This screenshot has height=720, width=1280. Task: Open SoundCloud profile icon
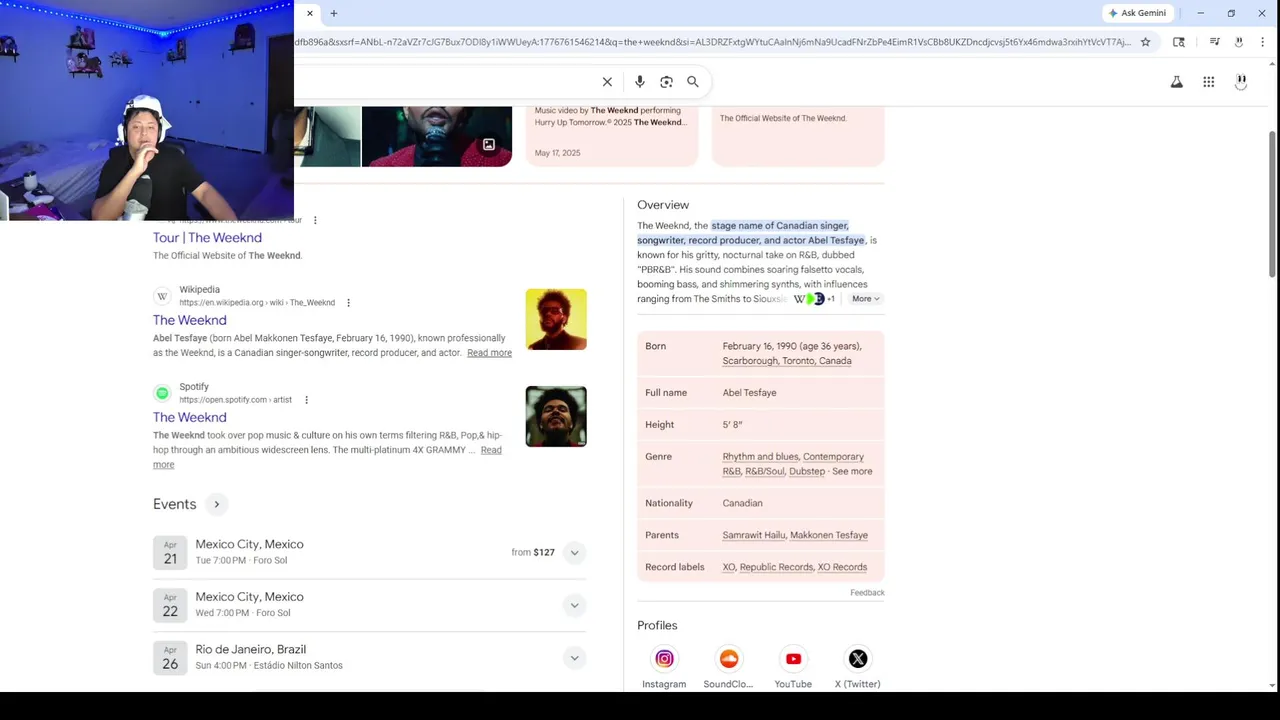tap(729, 659)
